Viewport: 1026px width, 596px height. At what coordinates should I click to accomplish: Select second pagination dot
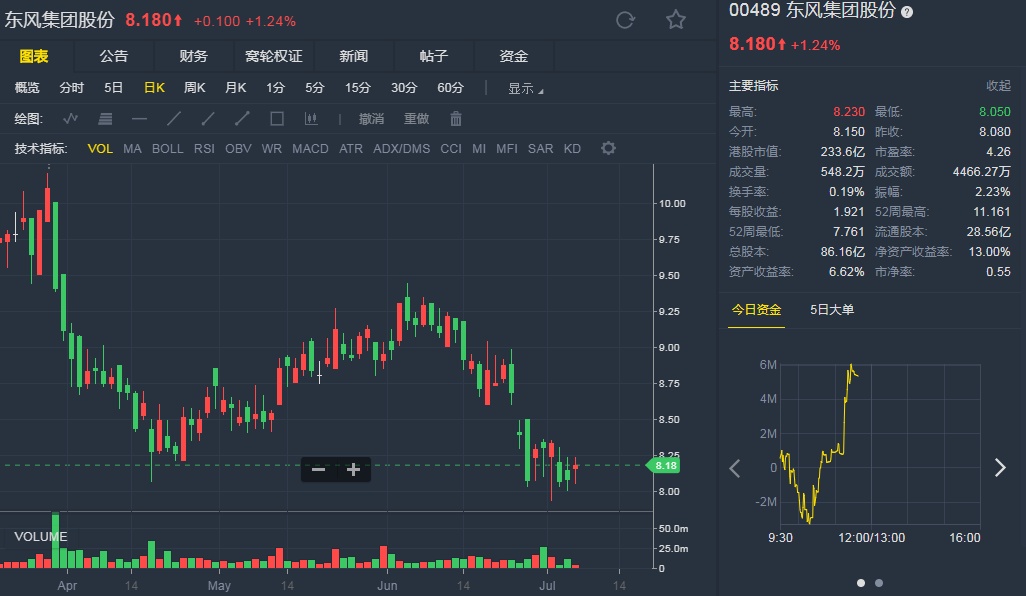[879, 583]
